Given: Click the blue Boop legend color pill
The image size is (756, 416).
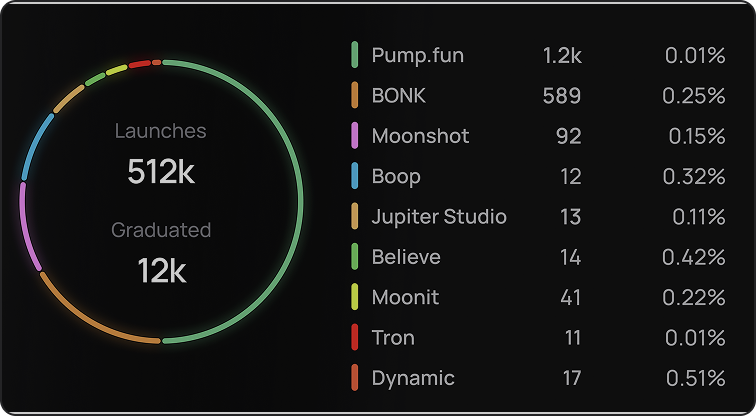Looking at the screenshot, I should (355, 176).
